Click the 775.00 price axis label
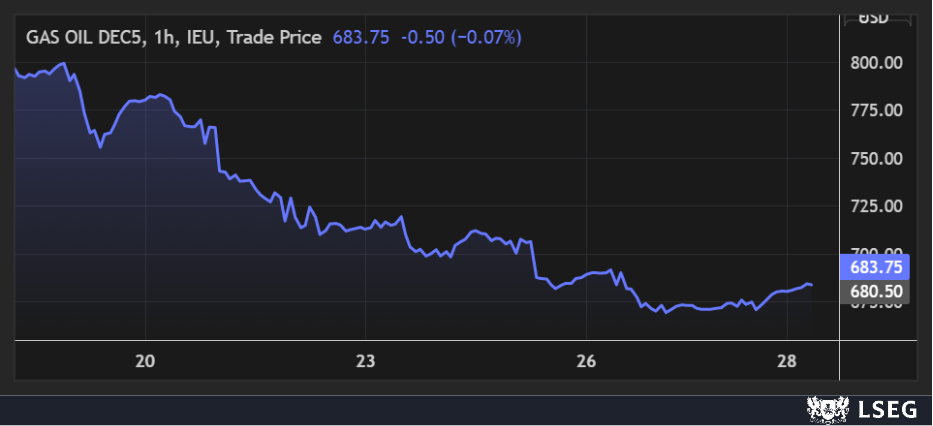 point(876,110)
